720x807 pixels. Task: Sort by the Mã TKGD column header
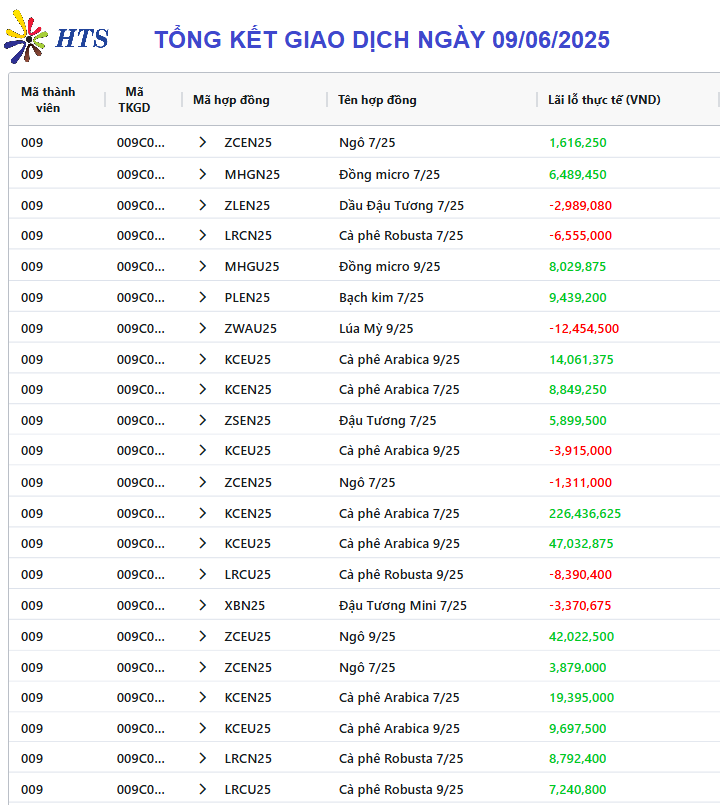coord(134,100)
